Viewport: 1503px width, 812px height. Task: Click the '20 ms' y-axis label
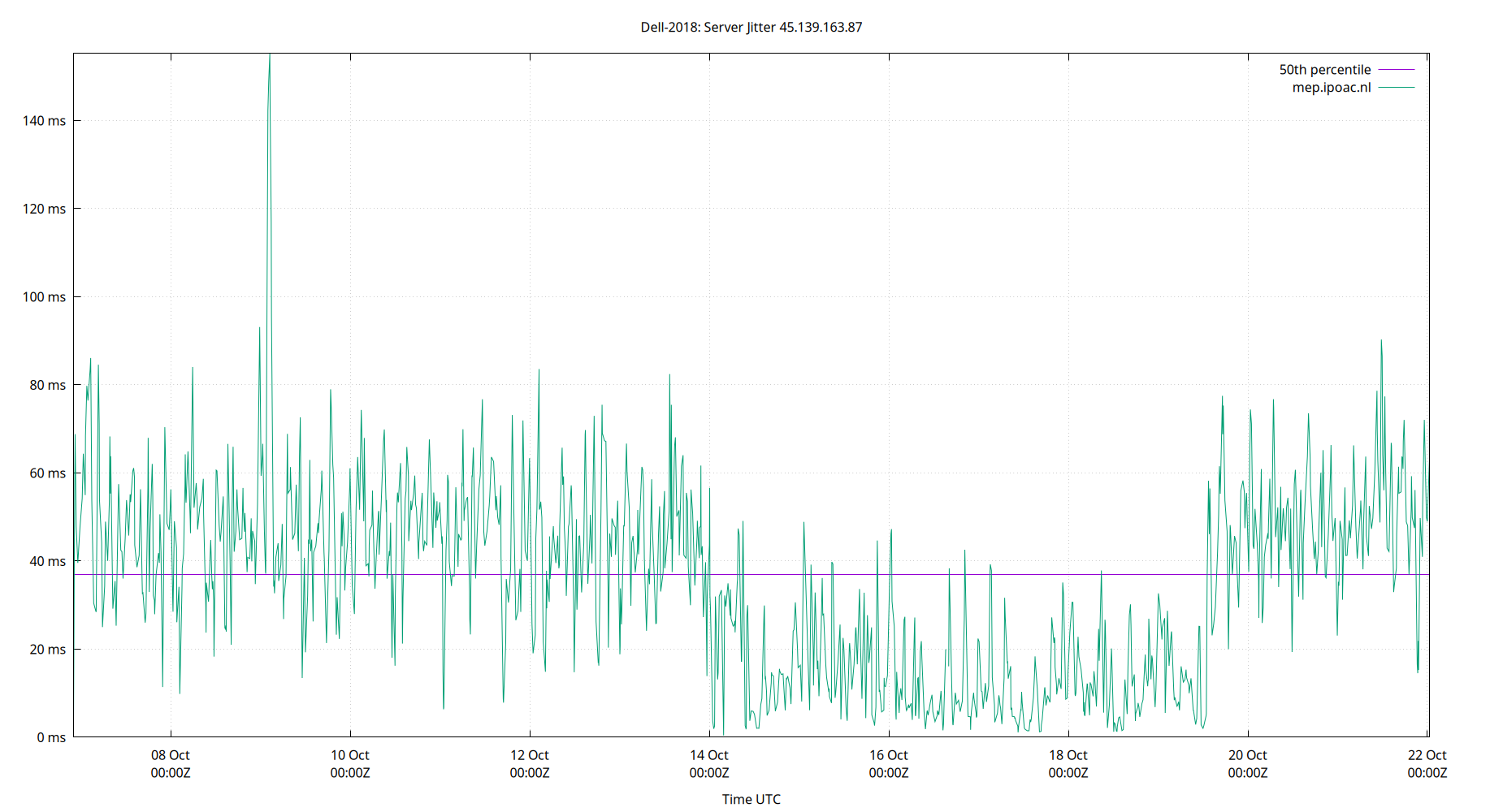pyautogui.click(x=47, y=650)
